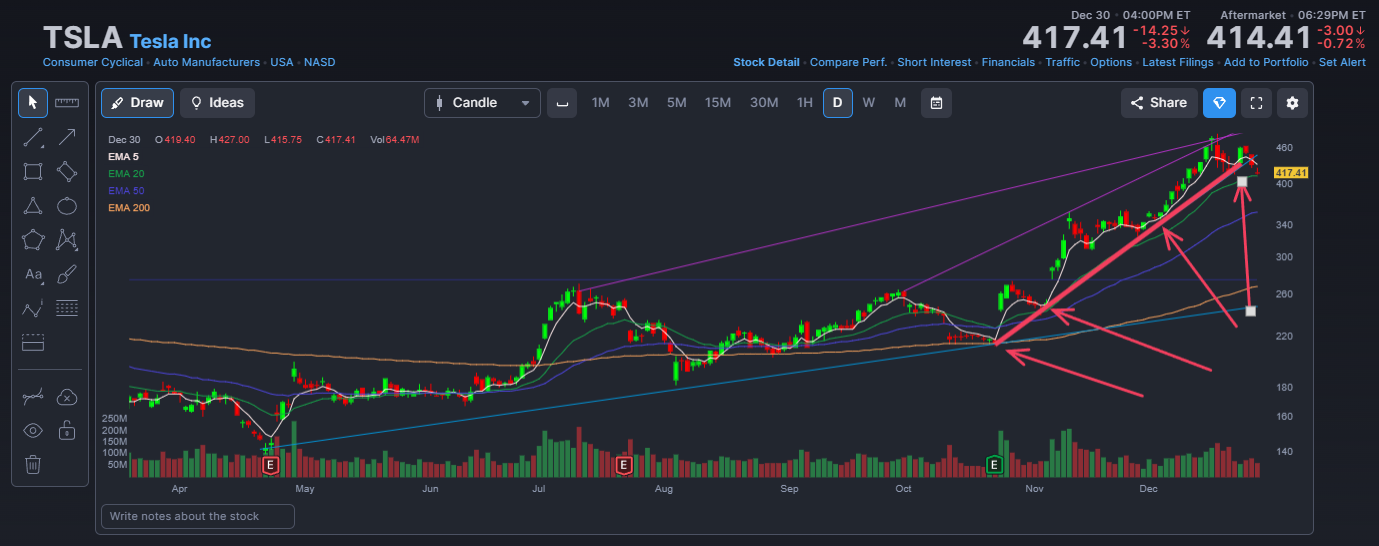This screenshot has height=546, width=1379.
Task: Select the arrow drawing tool
Action: tap(67, 137)
